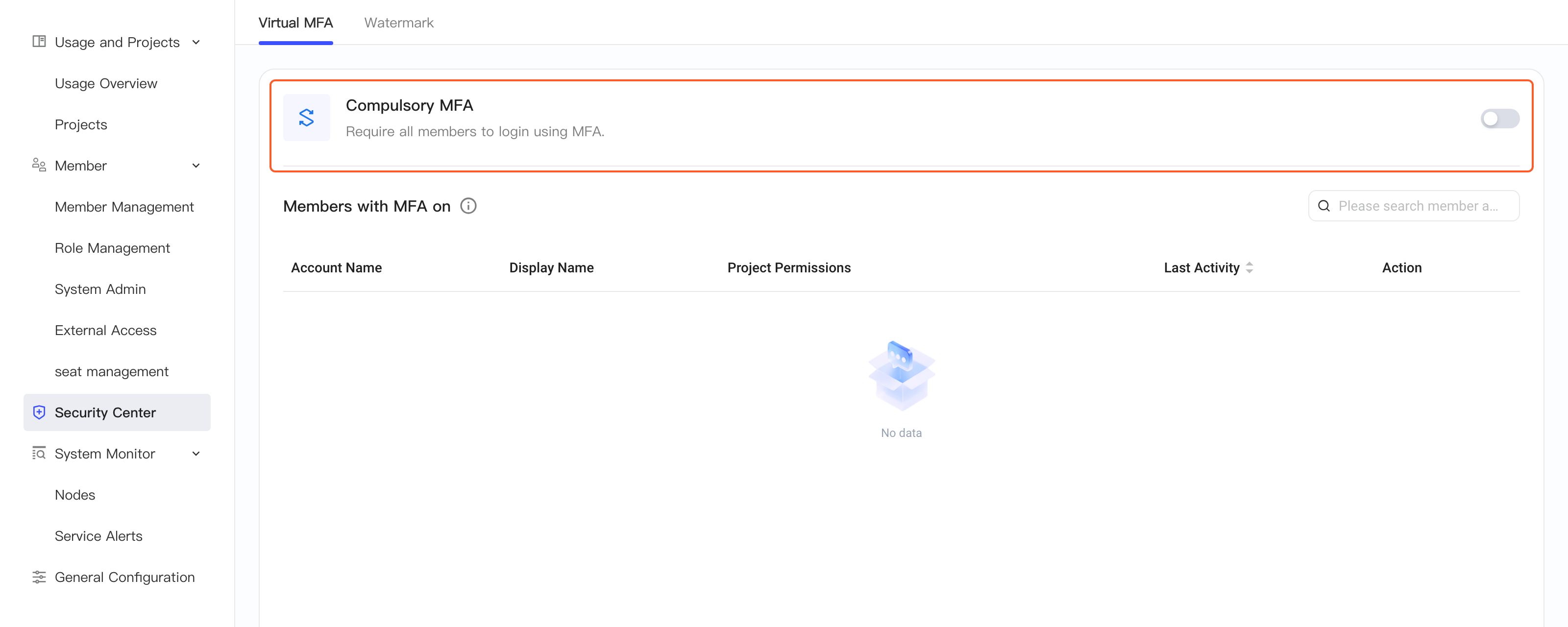The image size is (1568, 627).
Task: Click the Members with MFA on heading
Action: click(x=367, y=206)
